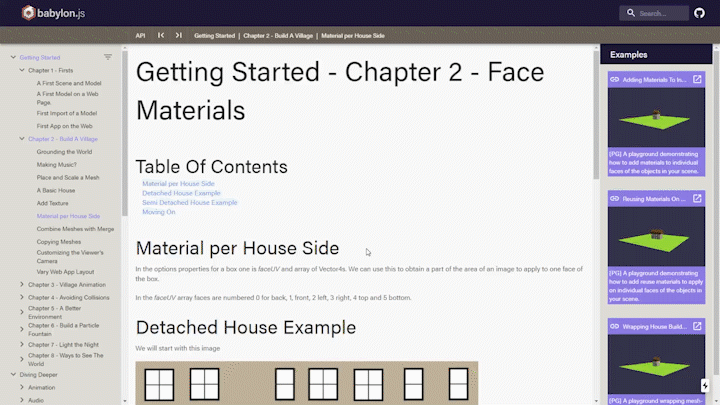
Task: Expand Chapter 7 - Light the Night
Action: [x=22, y=344]
